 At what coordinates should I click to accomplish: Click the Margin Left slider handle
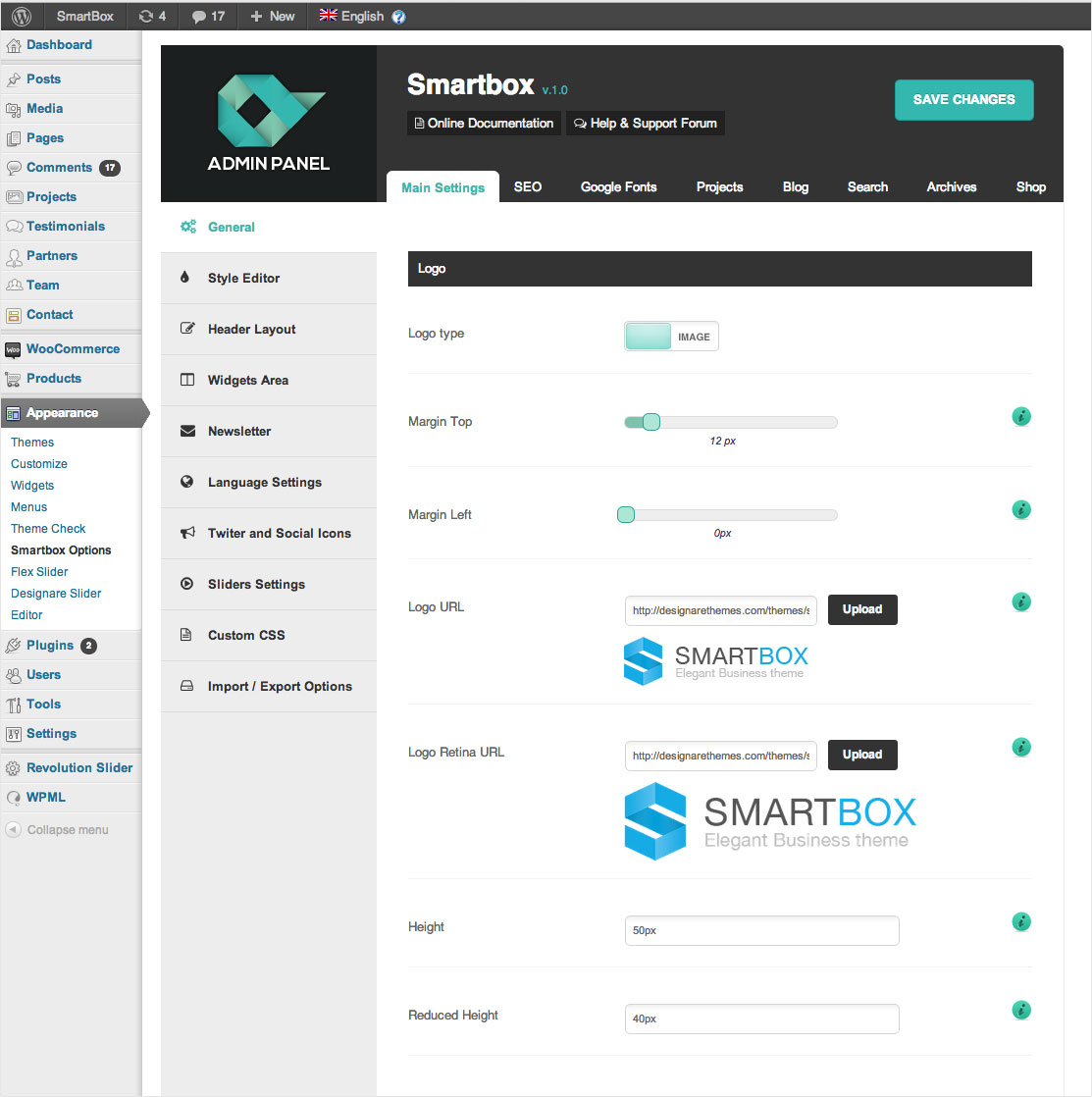coord(626,515)
